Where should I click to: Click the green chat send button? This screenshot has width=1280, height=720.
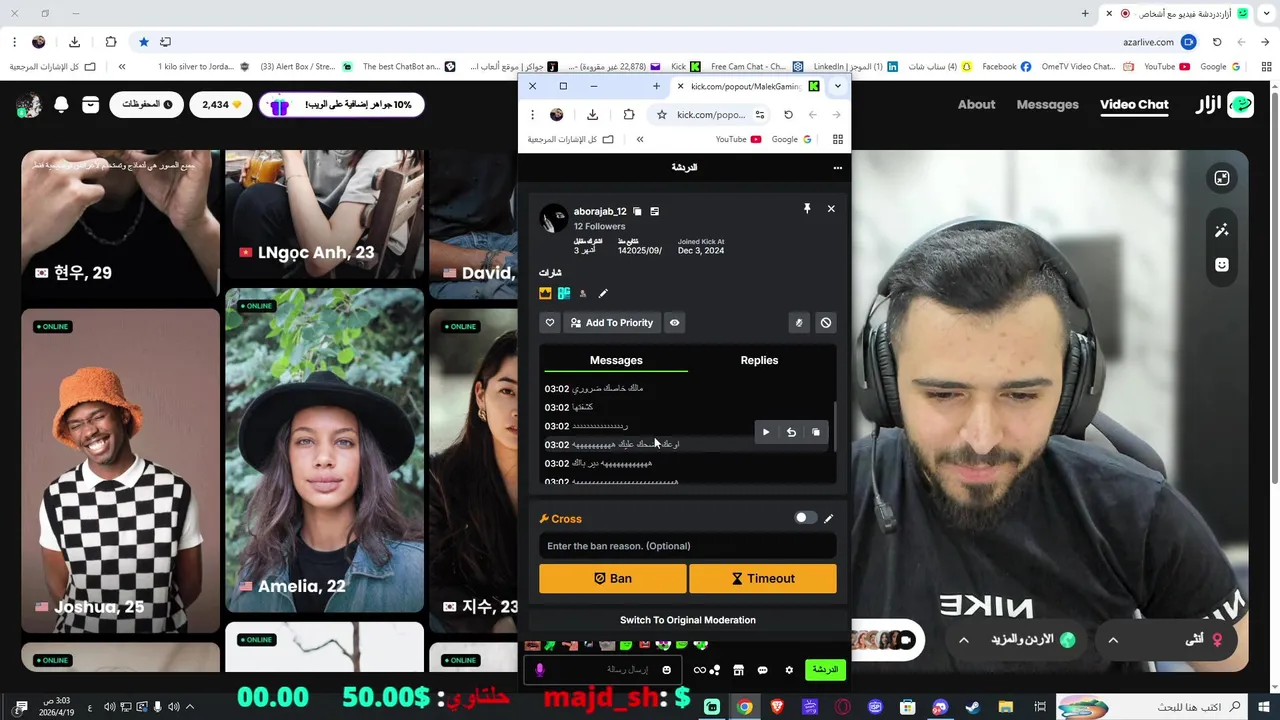click(825, 670)
